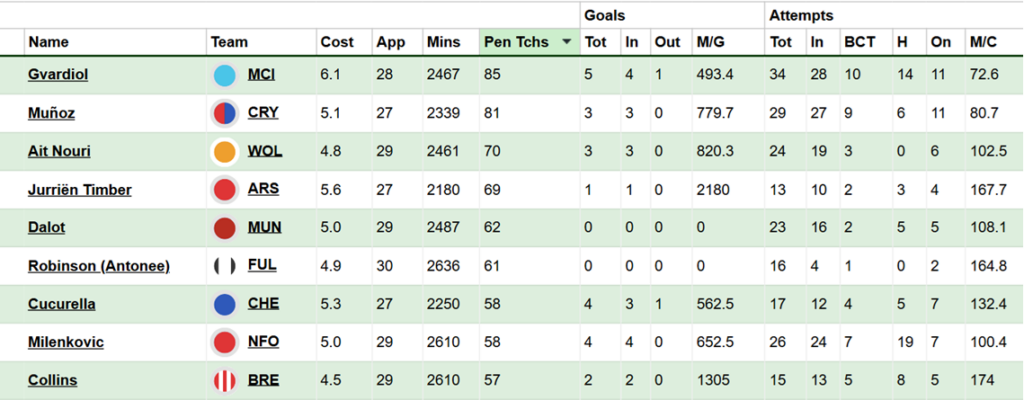Click the Name column header
This screenshot has width=1024, height=400.
point(48,42)
